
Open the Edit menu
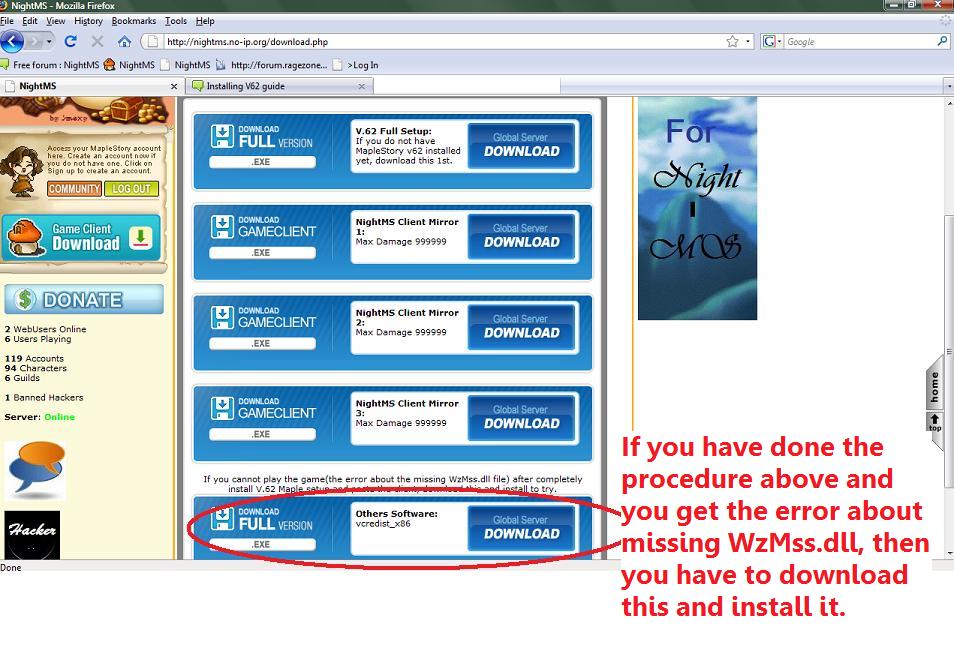(30, 21)
